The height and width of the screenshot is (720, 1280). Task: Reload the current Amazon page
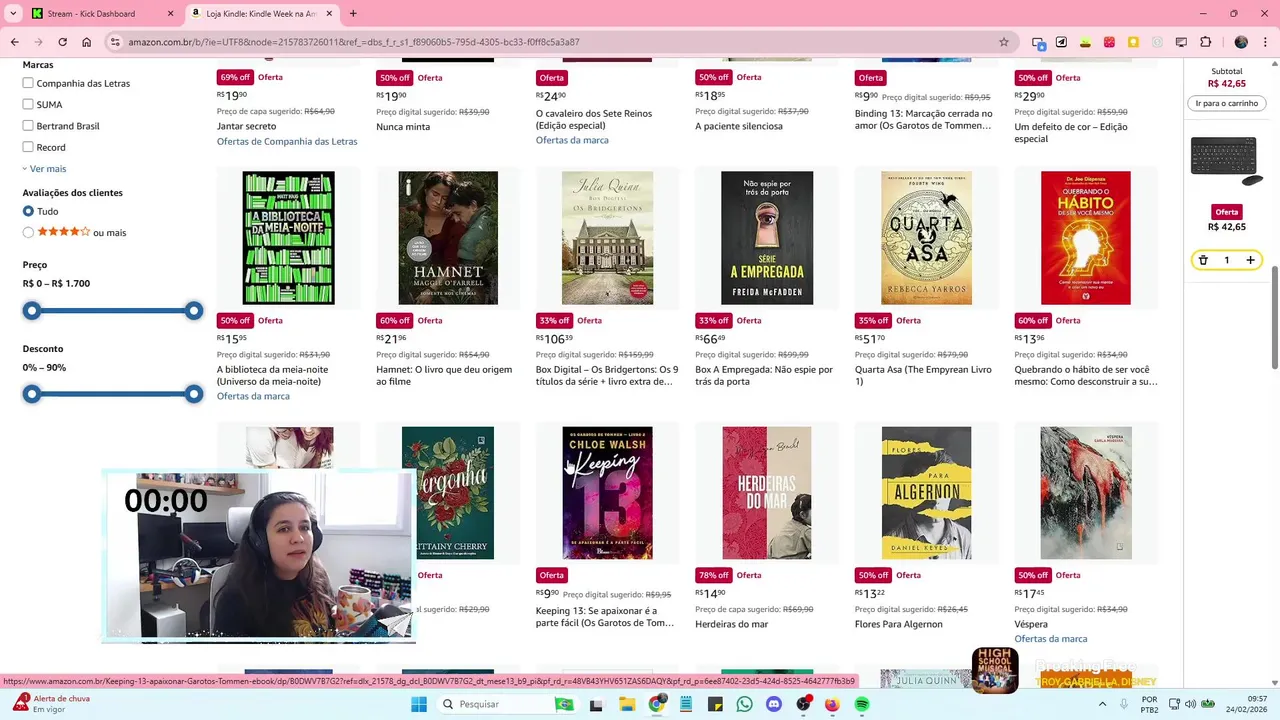[62, 42]
